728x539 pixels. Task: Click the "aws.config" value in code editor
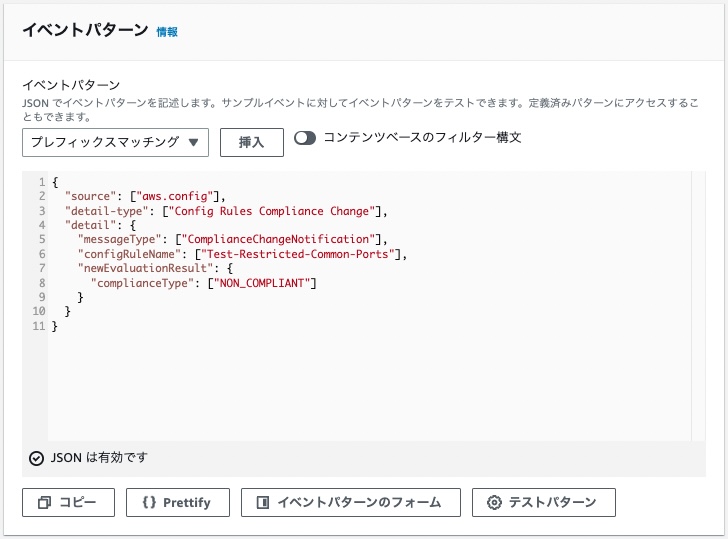pyautogui.click(x=175, y=196)
